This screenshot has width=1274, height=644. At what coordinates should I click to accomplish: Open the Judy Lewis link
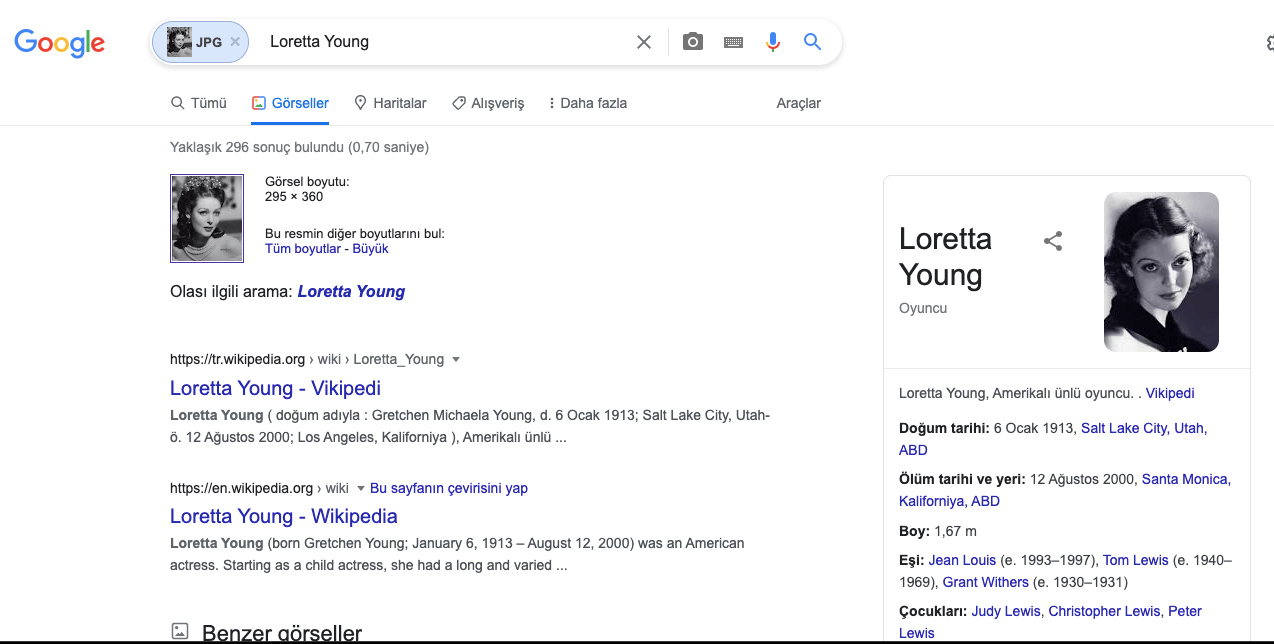(1006, 611)
